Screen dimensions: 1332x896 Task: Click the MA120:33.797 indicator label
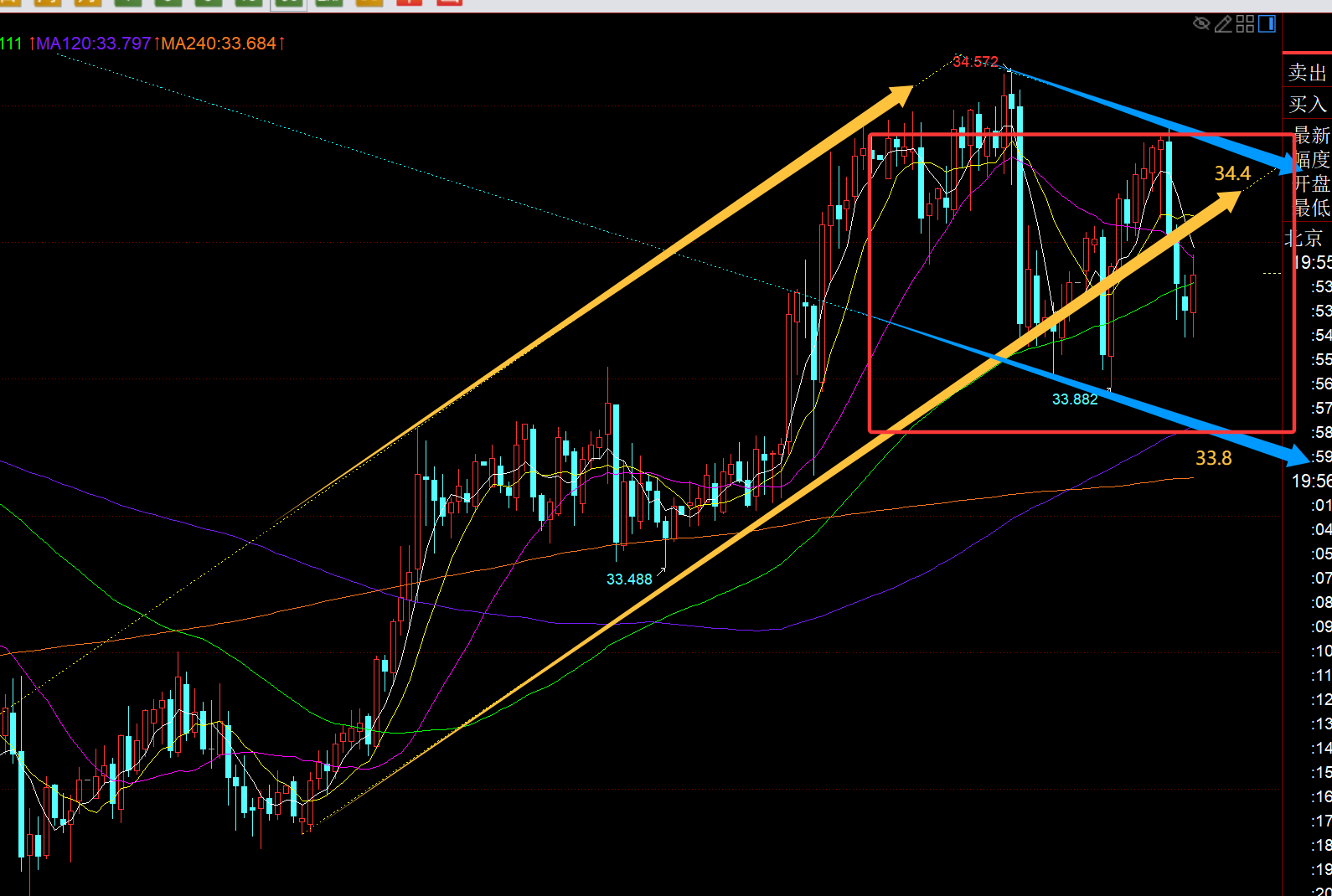[93, 44]
